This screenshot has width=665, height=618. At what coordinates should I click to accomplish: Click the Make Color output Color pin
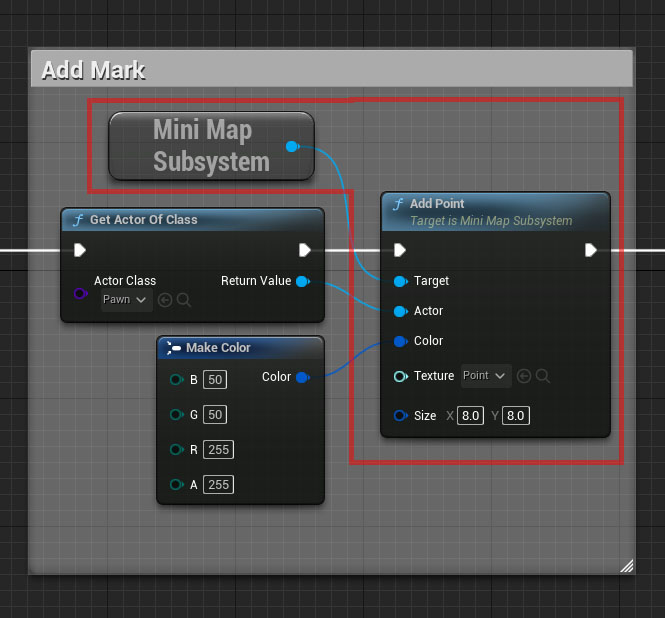click(x=303, y=377)
